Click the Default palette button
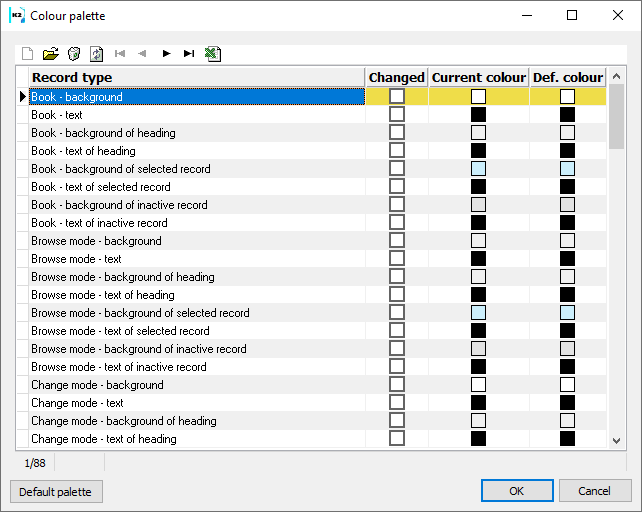The image size is (642, 512). (56, 492)
